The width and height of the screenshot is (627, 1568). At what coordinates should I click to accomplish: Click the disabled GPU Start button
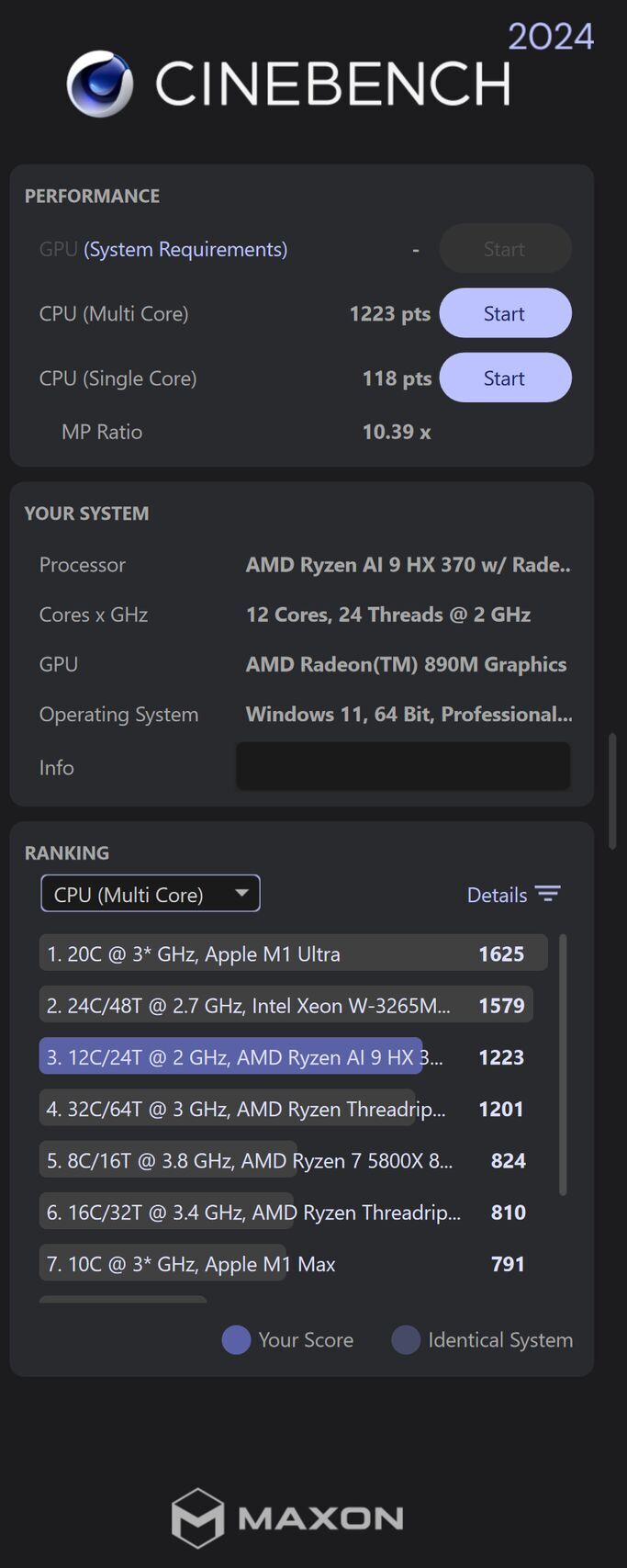pyautogui.click(x=505, y=248)
